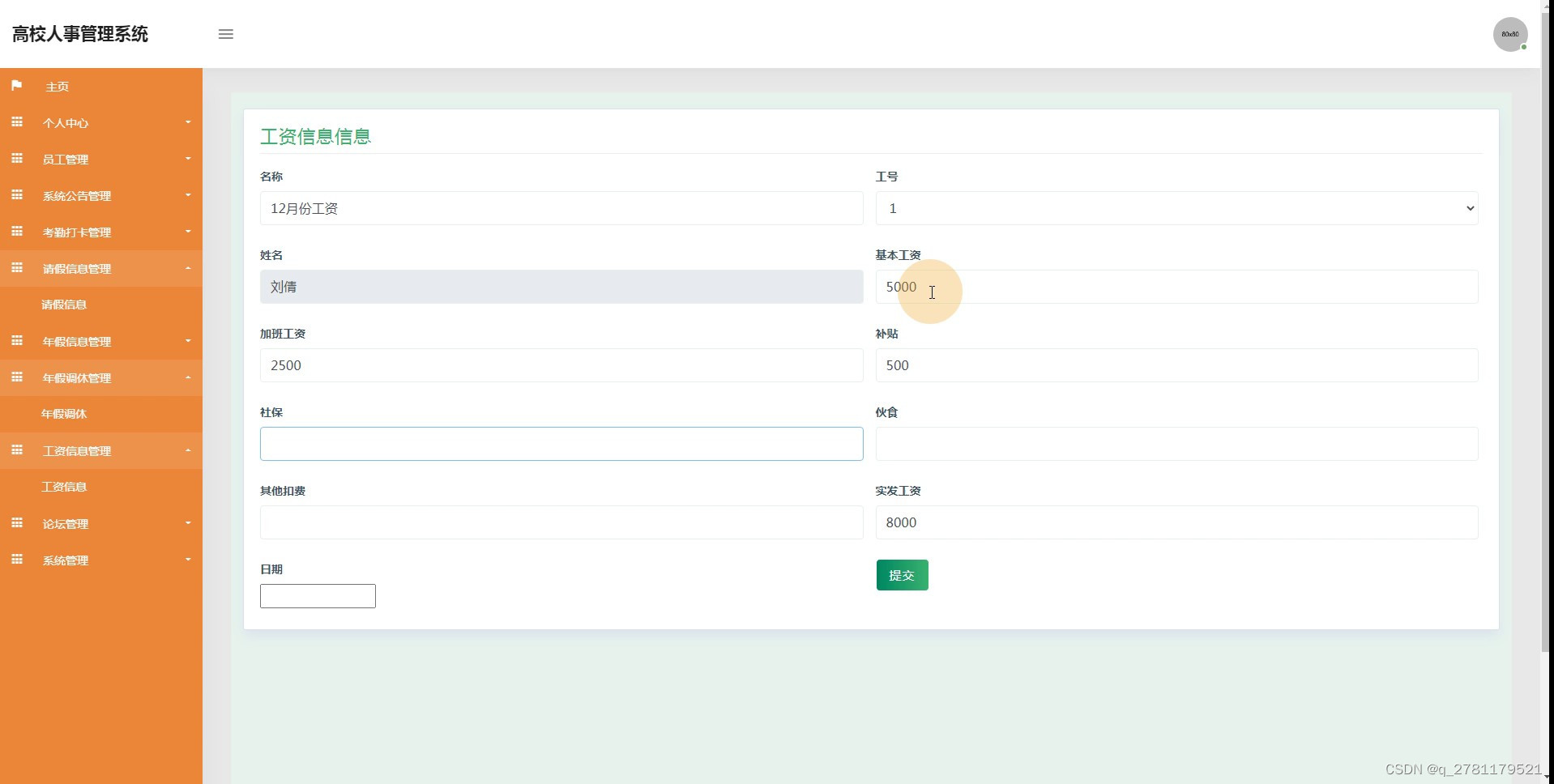Viewport: 1554px width, 784px height.
Task: Expand the 系统管理 menu arrow
Action: tap(188, 560)
